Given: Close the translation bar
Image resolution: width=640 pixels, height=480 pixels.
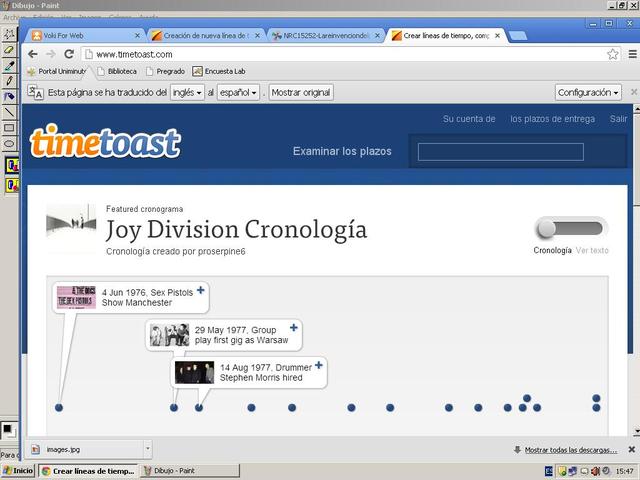Looking at the screenshot, I should (633, 92).
